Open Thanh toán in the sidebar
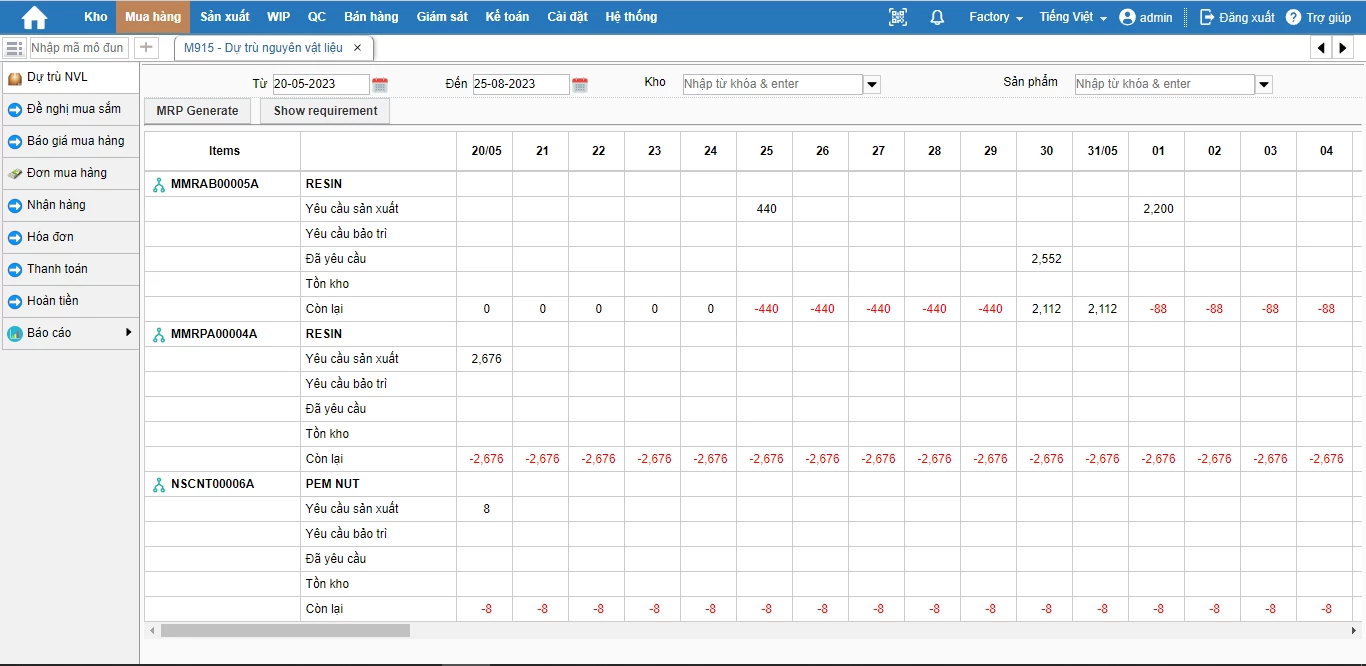Viewport: 1366px width, 666px height. coord(70,269)
